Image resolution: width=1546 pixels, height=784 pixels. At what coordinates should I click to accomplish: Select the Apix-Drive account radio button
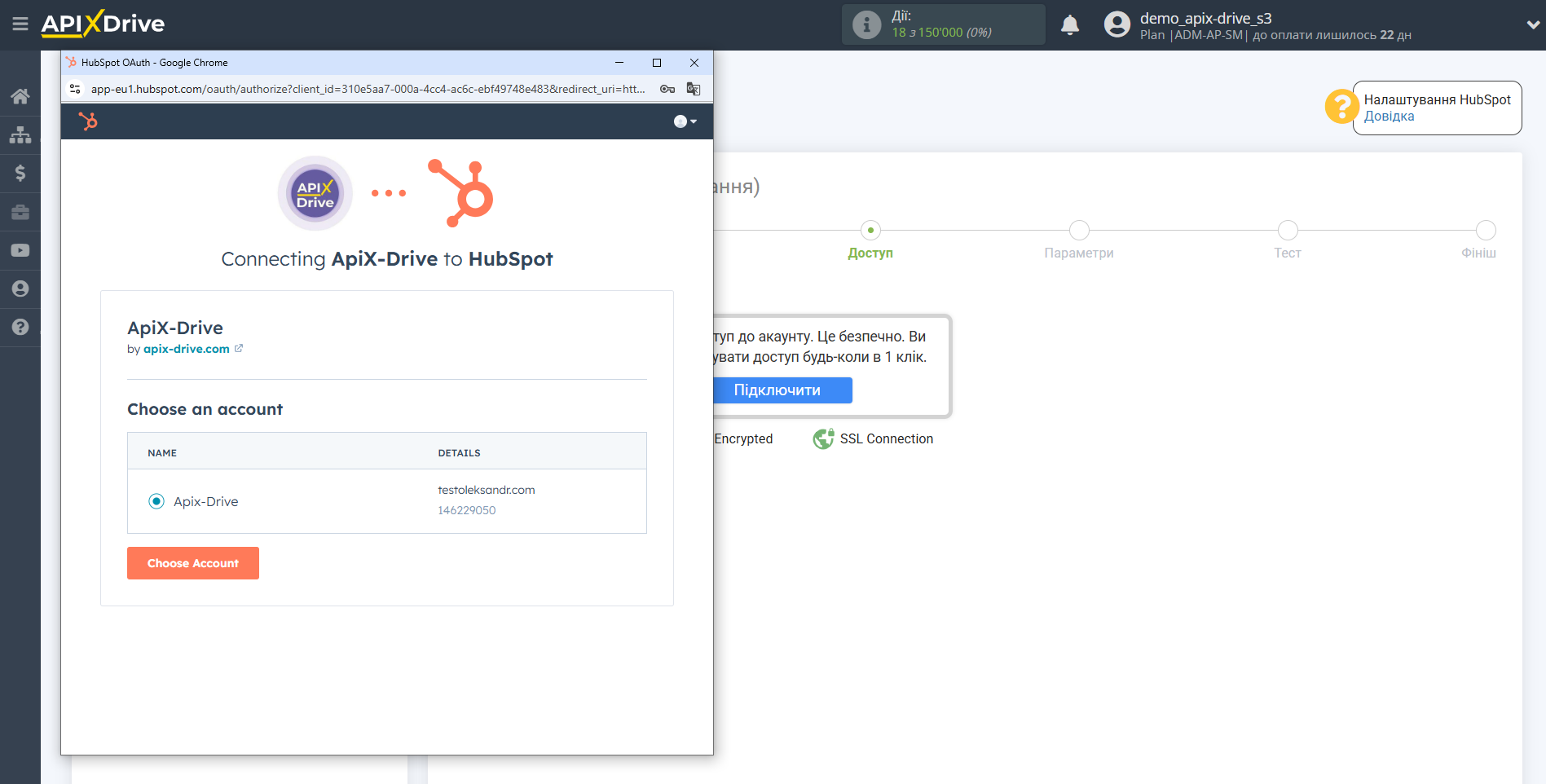[156, 501]
